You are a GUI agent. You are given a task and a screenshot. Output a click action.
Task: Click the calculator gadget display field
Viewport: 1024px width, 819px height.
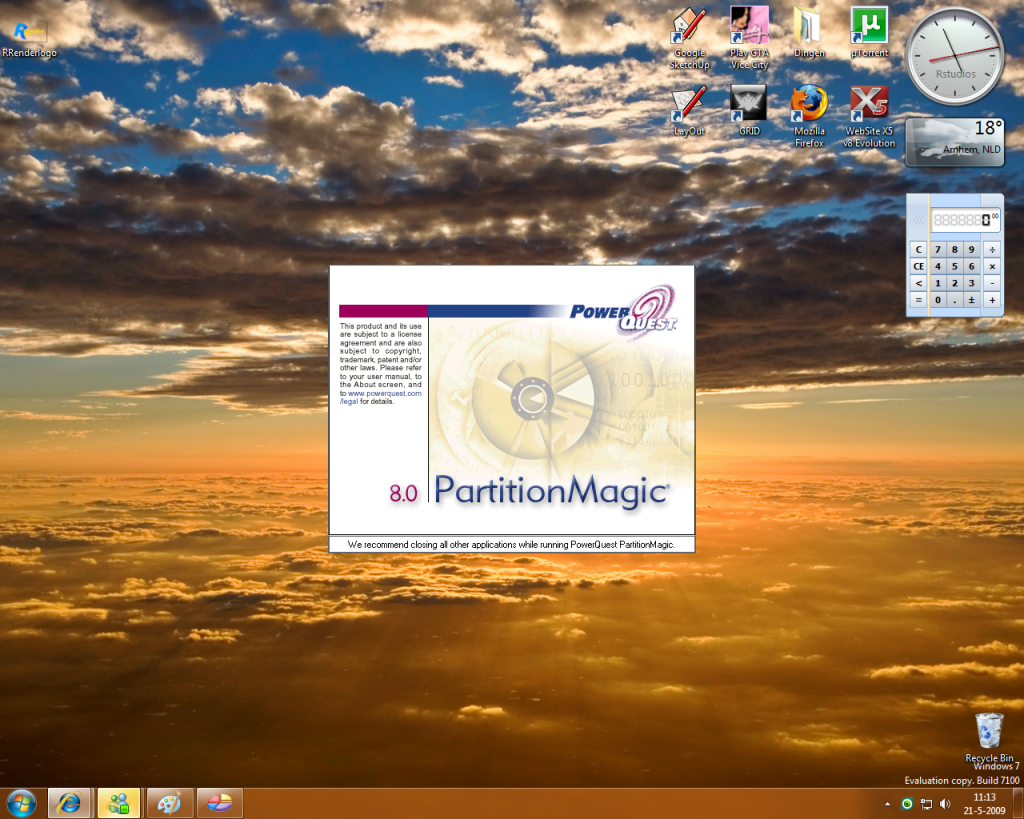click(x=965, y=220)
